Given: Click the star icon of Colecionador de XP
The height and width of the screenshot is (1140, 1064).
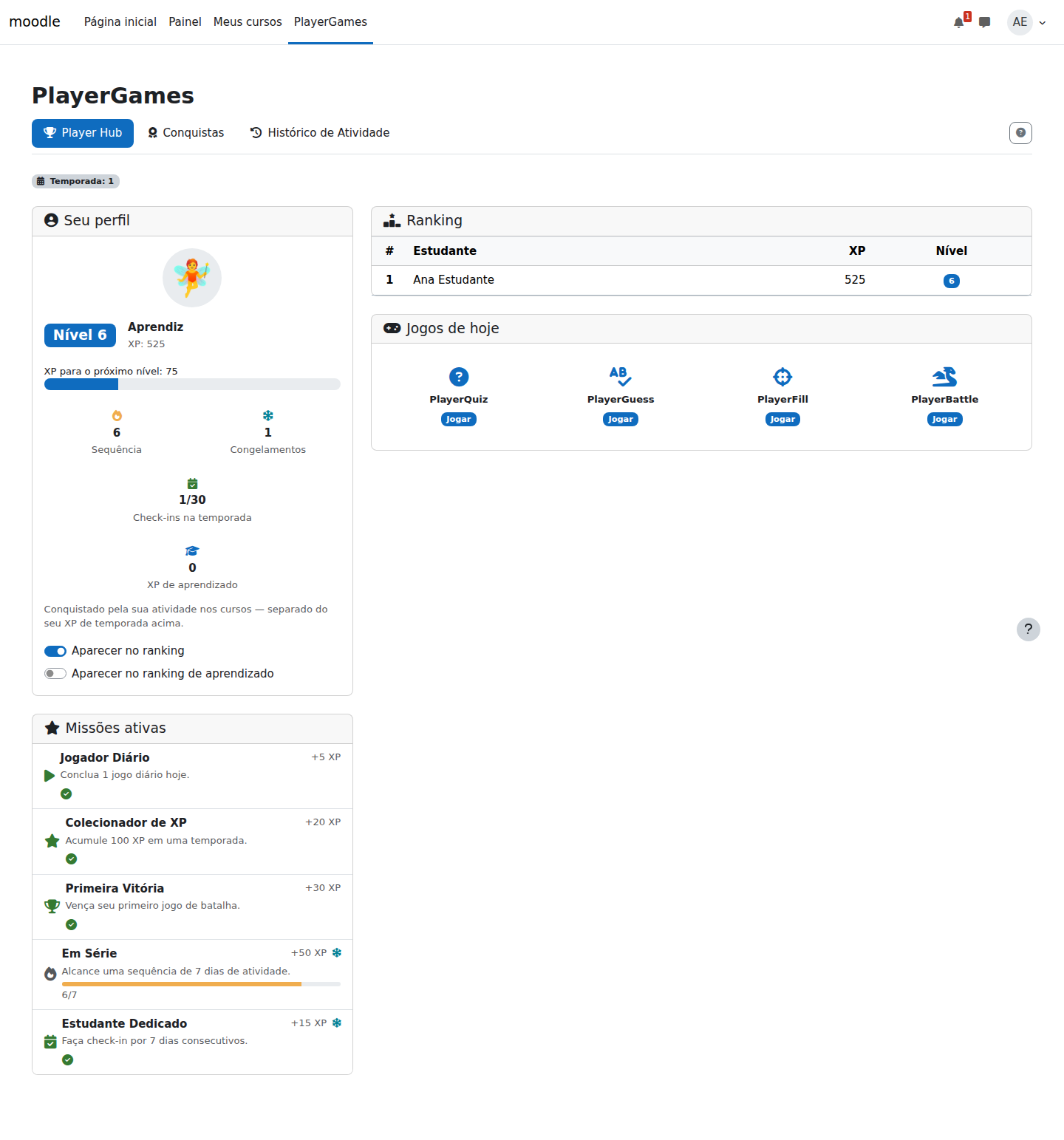Looking at the screenshot, I should 52,841.
